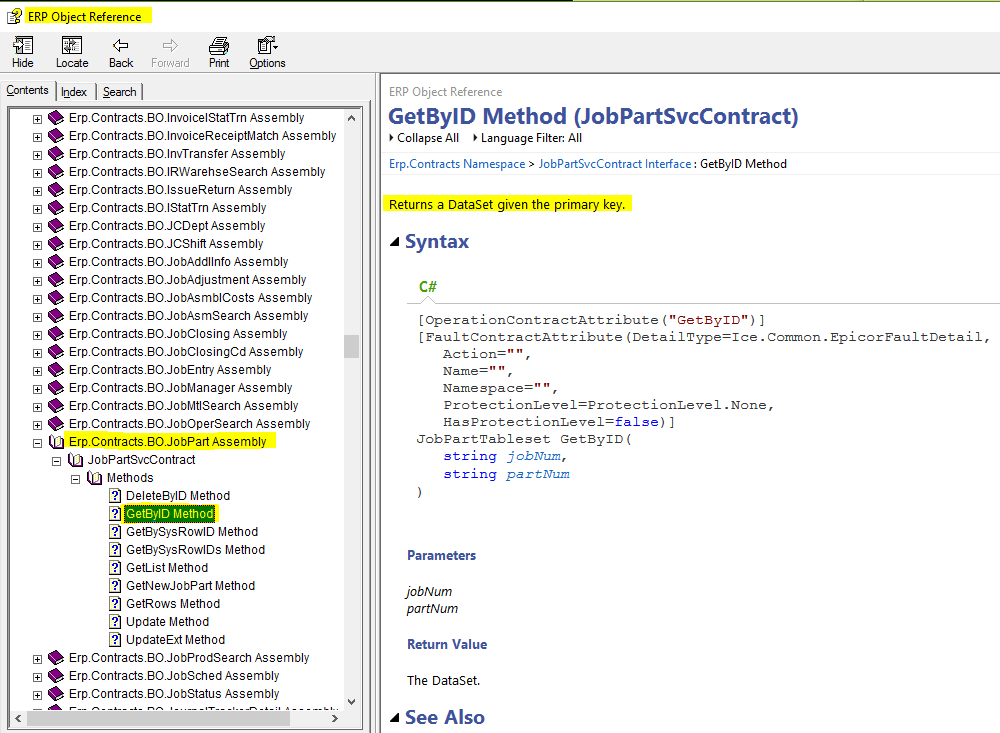Click the horizontal scrollbar right arrow
1000x733 pixels.
point(335,718)
